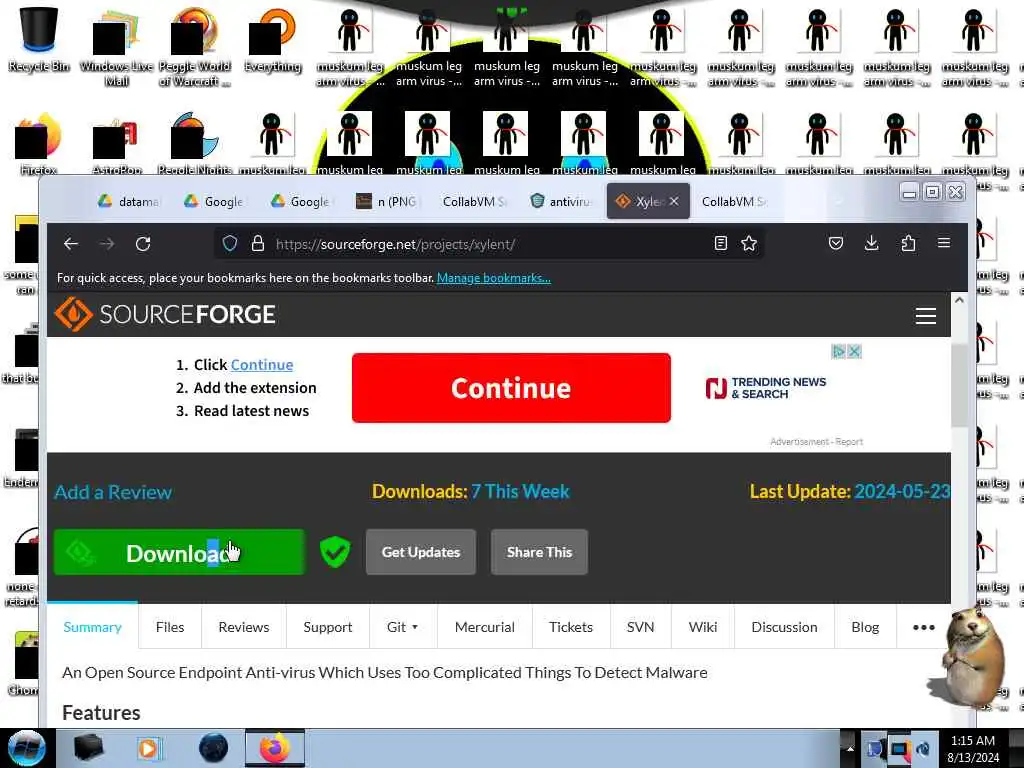Open AstroPop desktop icon
The height and width of the screenshot is (768, 1024).
[117, 145]
